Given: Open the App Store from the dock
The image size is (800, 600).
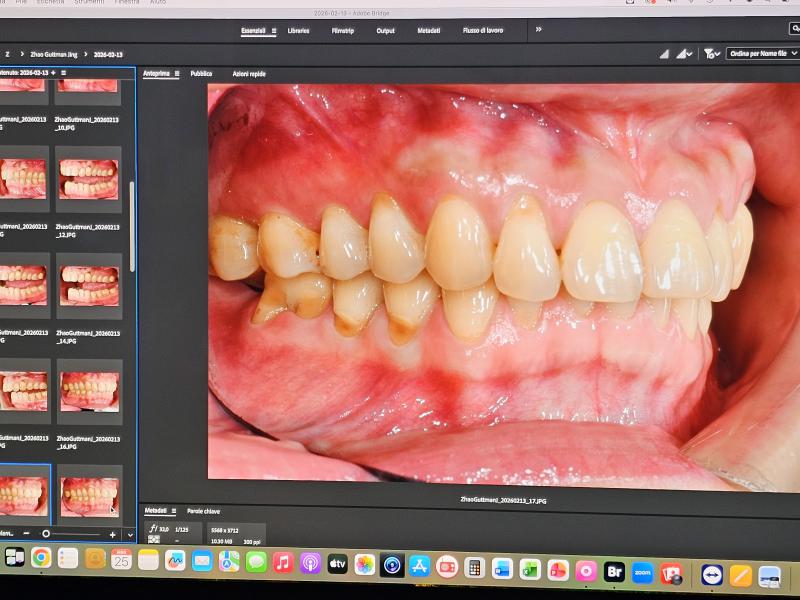Looking at the screenshot, I should (419, 566).
